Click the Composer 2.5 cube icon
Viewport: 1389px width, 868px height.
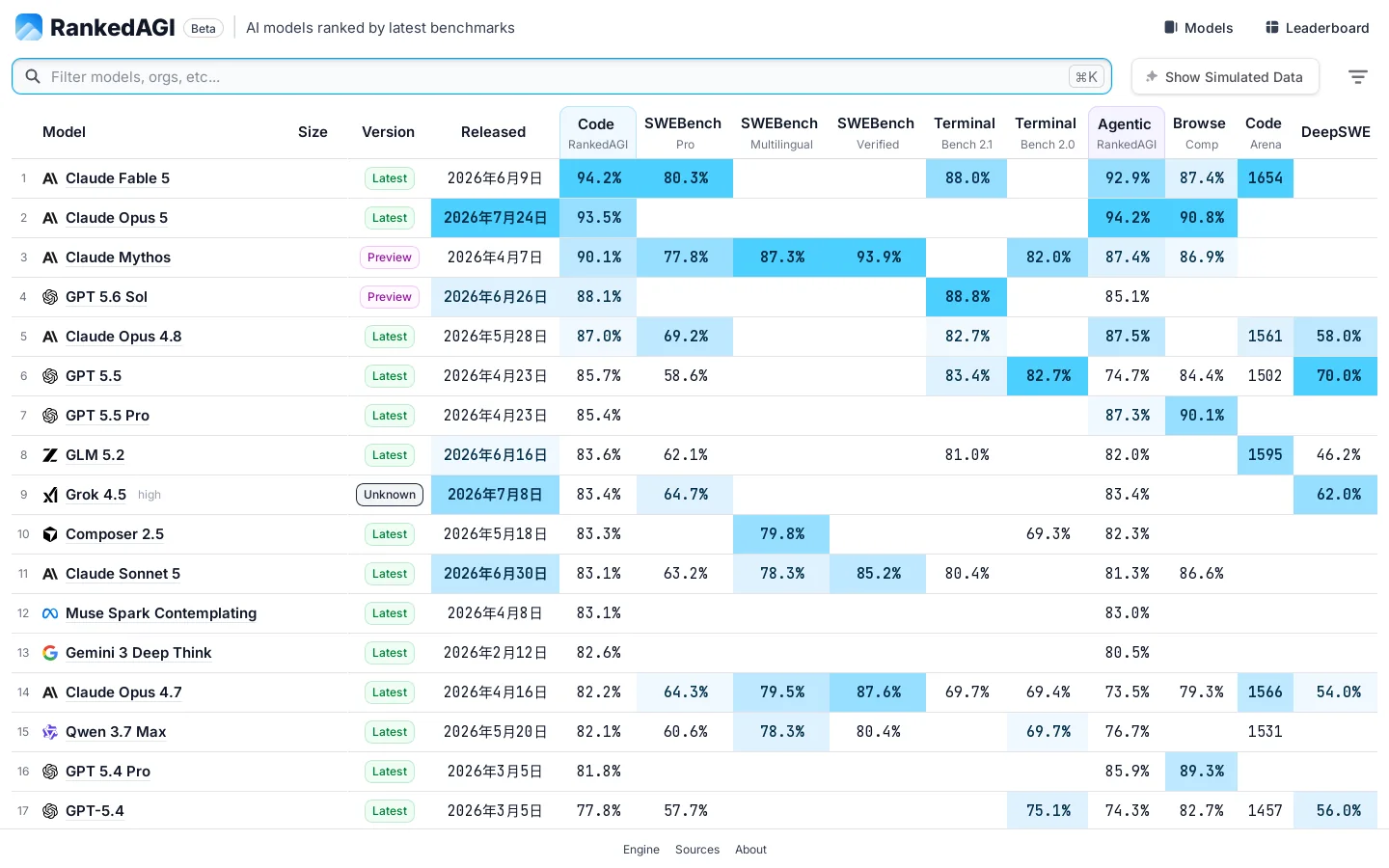click(50, 534)
